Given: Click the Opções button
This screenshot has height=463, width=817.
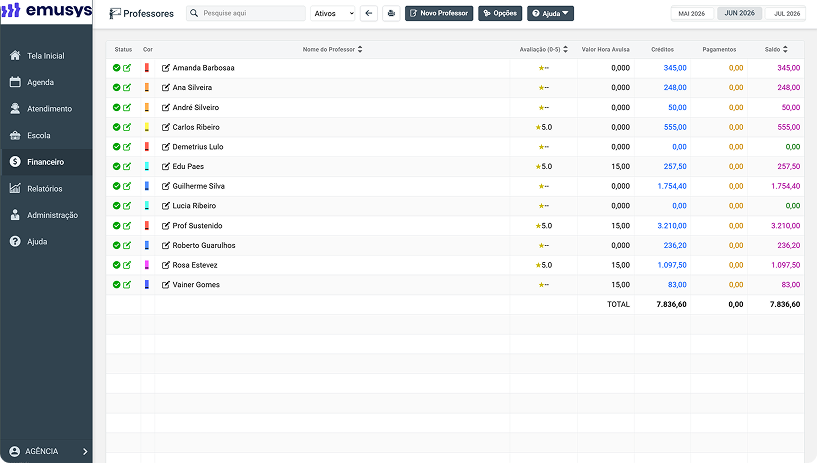Looking at the screenshot, I should coord(500,14).
